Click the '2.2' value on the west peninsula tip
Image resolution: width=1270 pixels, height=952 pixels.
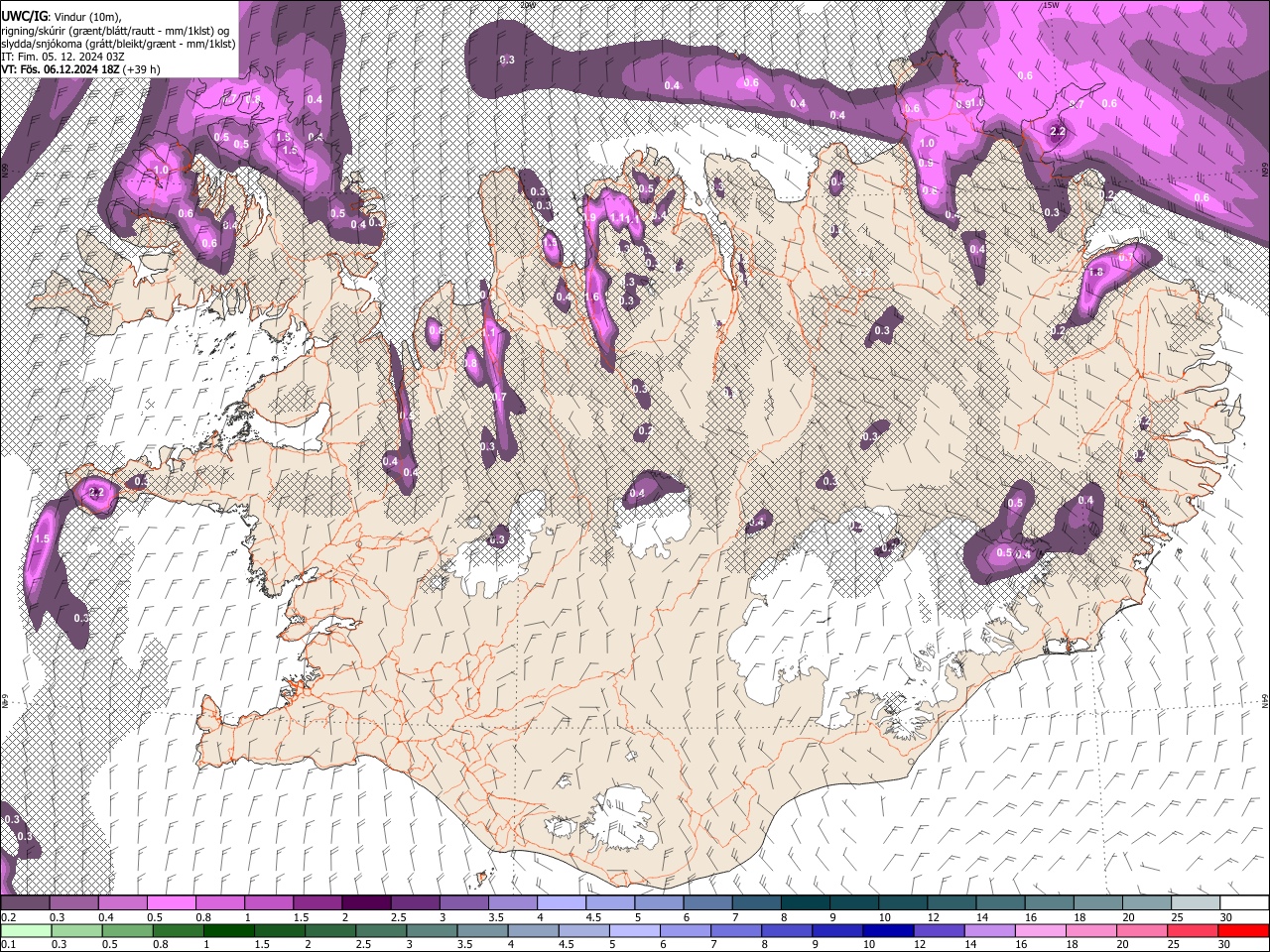[x=97, y=492]
